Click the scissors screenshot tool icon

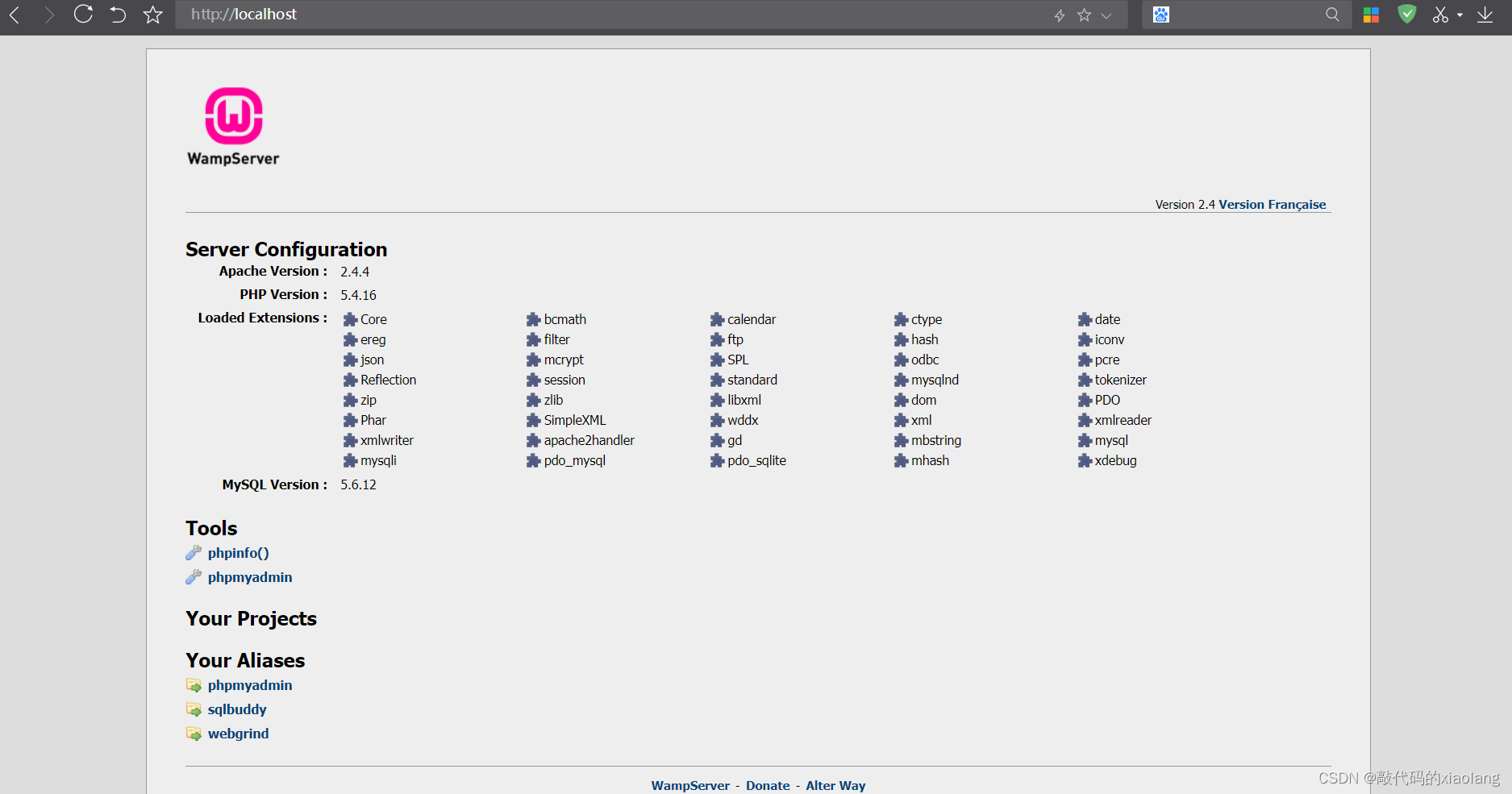click(x=1440, y=15)
